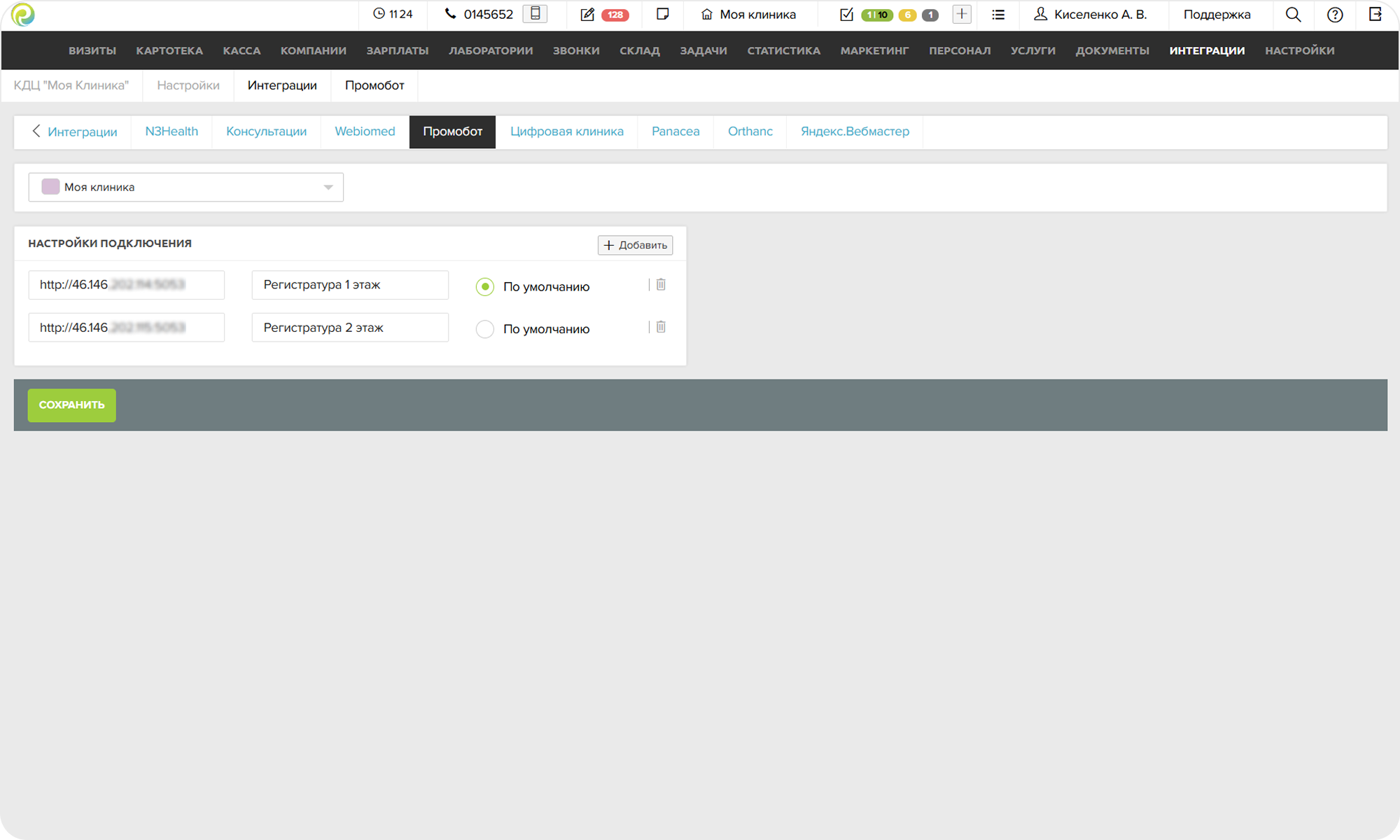Open the help question mark icon

point(1335,14)
